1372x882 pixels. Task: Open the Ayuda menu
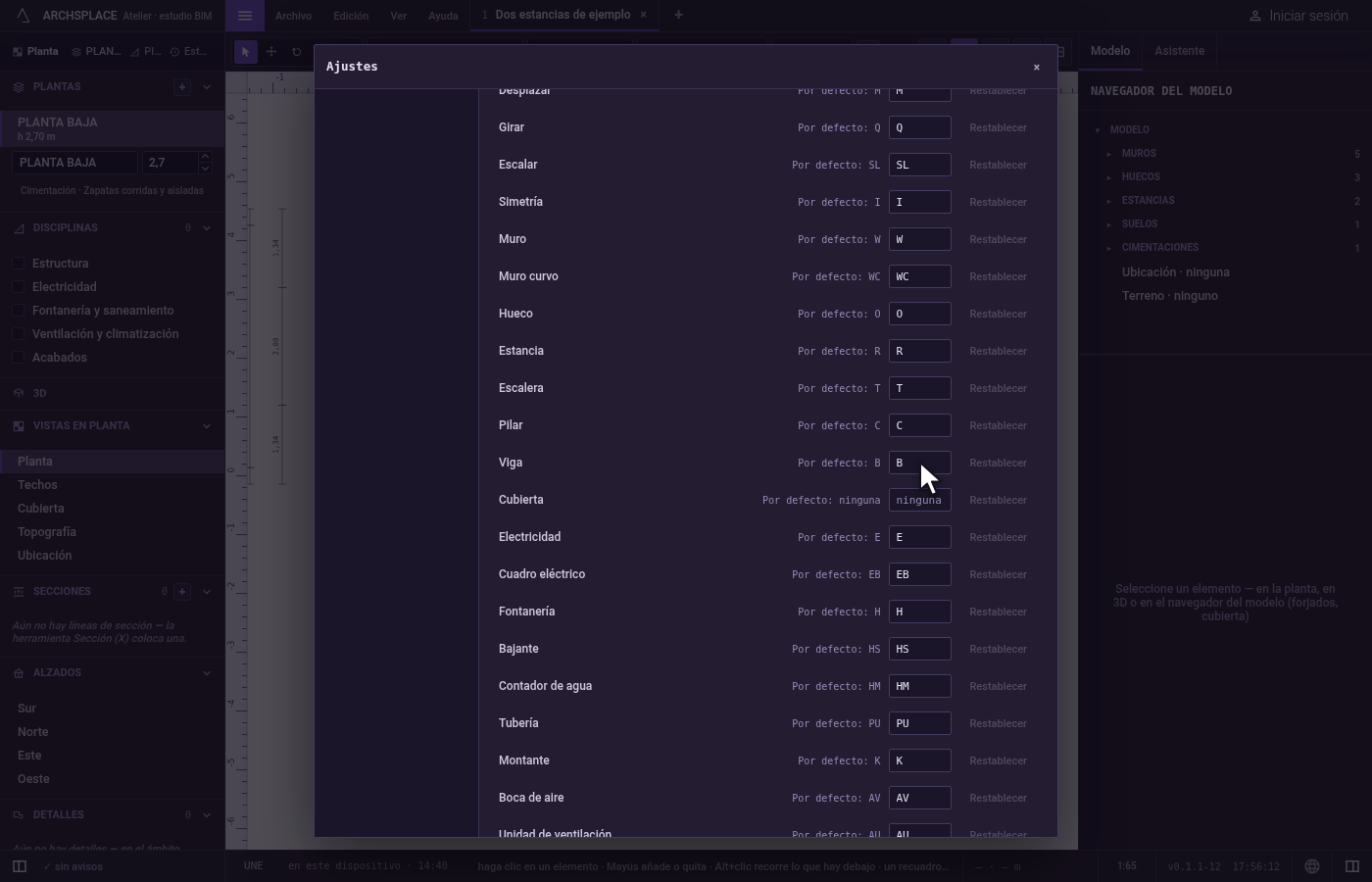(443, 16)
